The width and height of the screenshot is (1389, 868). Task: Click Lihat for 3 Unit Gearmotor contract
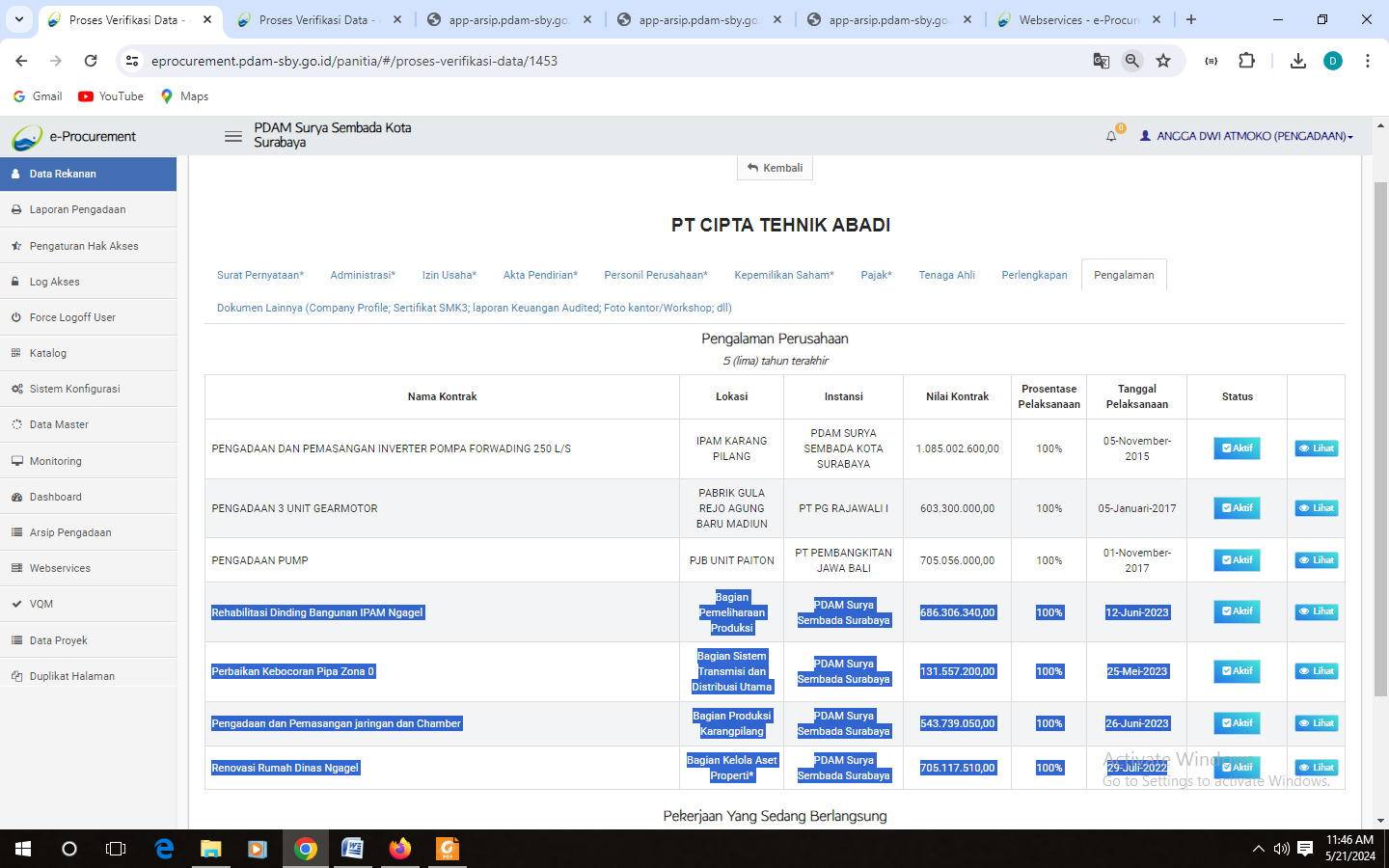1317,508
